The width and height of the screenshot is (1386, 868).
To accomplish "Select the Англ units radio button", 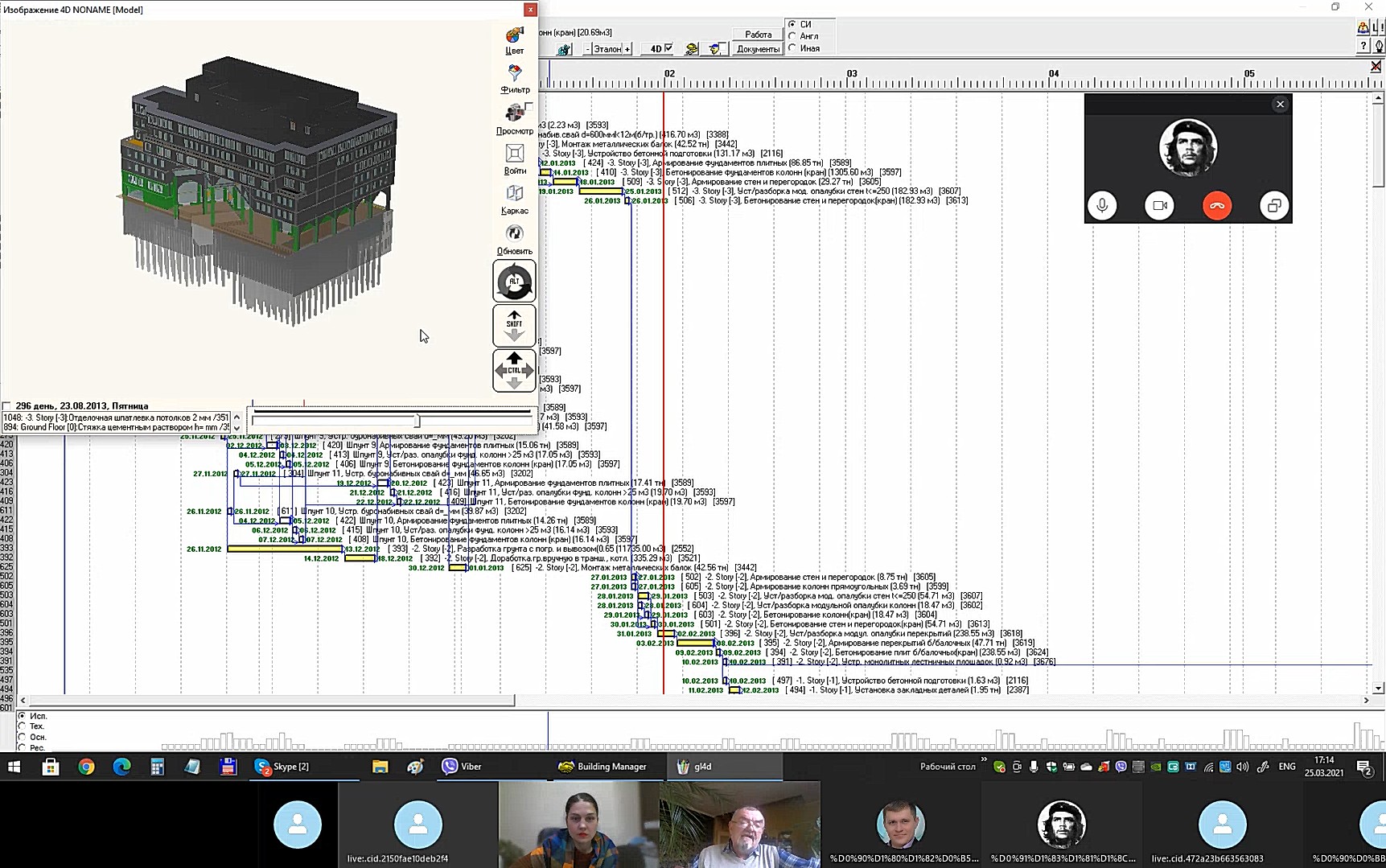I will pos(792,36).
